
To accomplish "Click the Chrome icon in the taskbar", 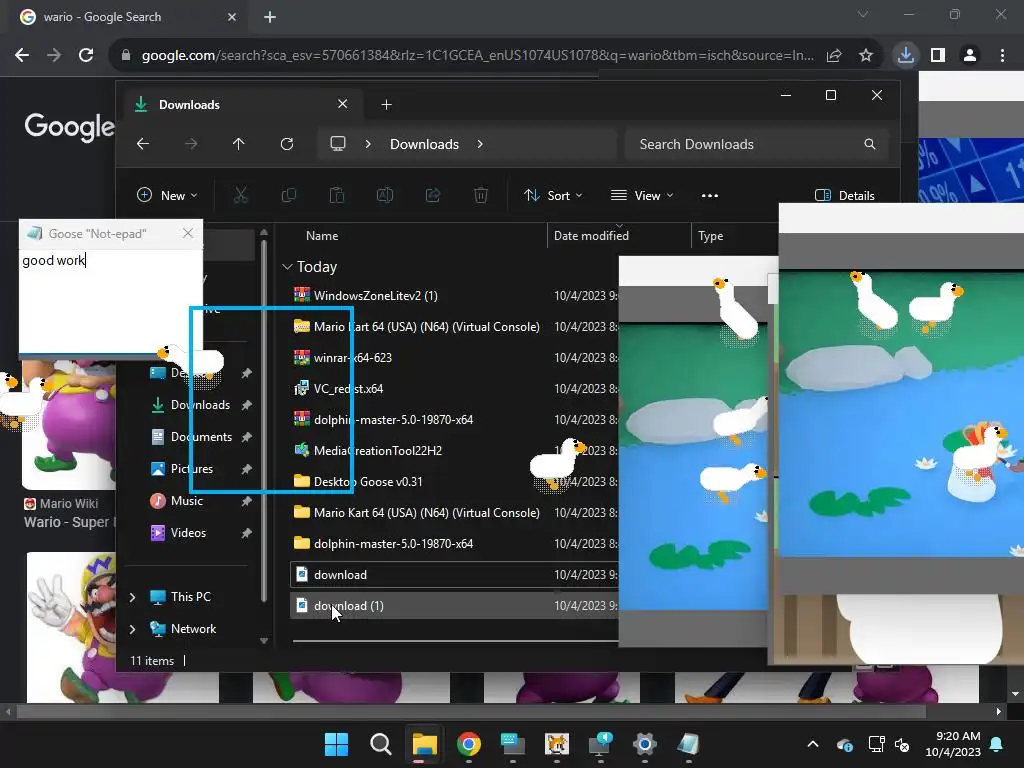I will [469, 744].
